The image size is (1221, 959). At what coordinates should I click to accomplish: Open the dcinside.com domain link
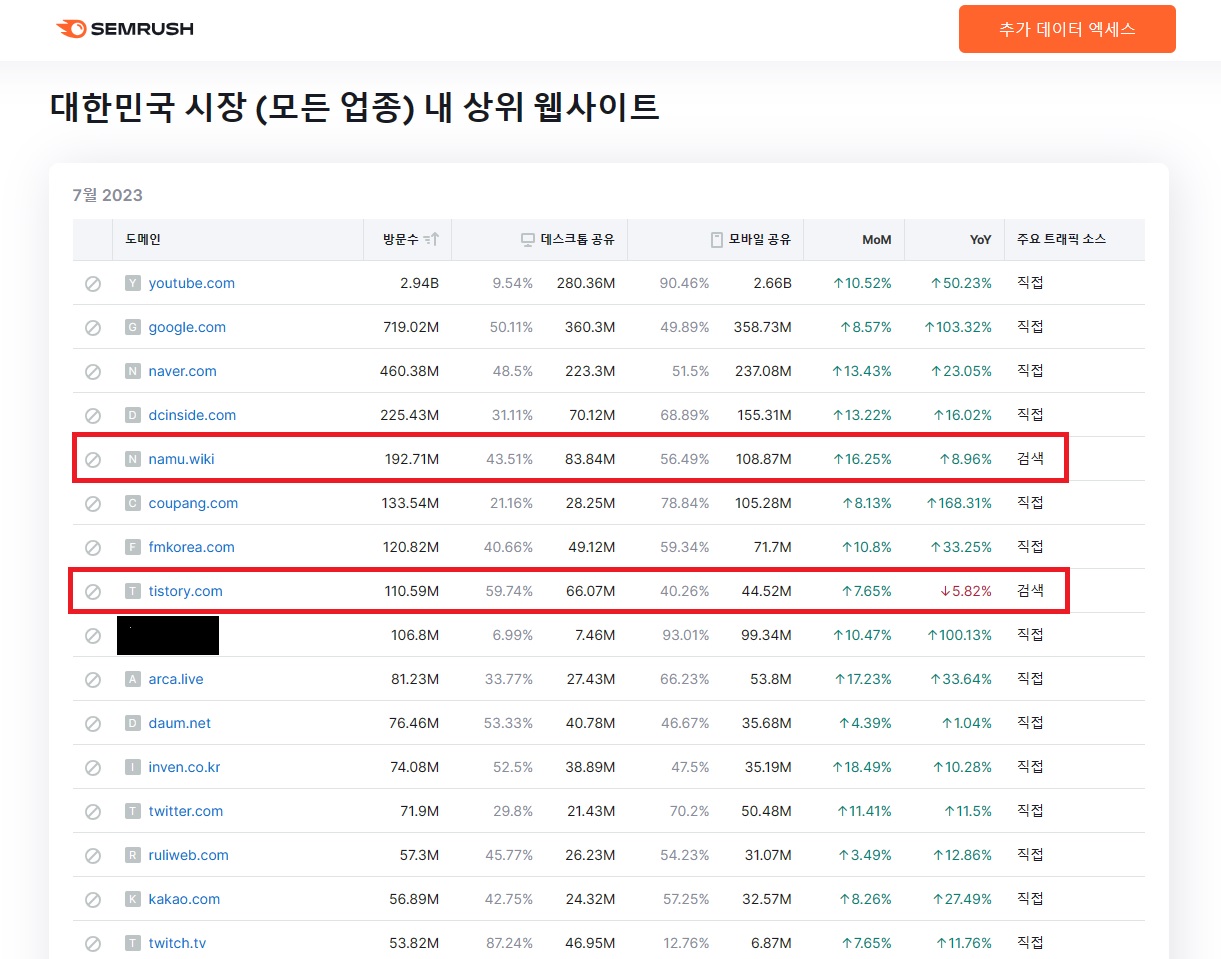click(x=192, y=415)
